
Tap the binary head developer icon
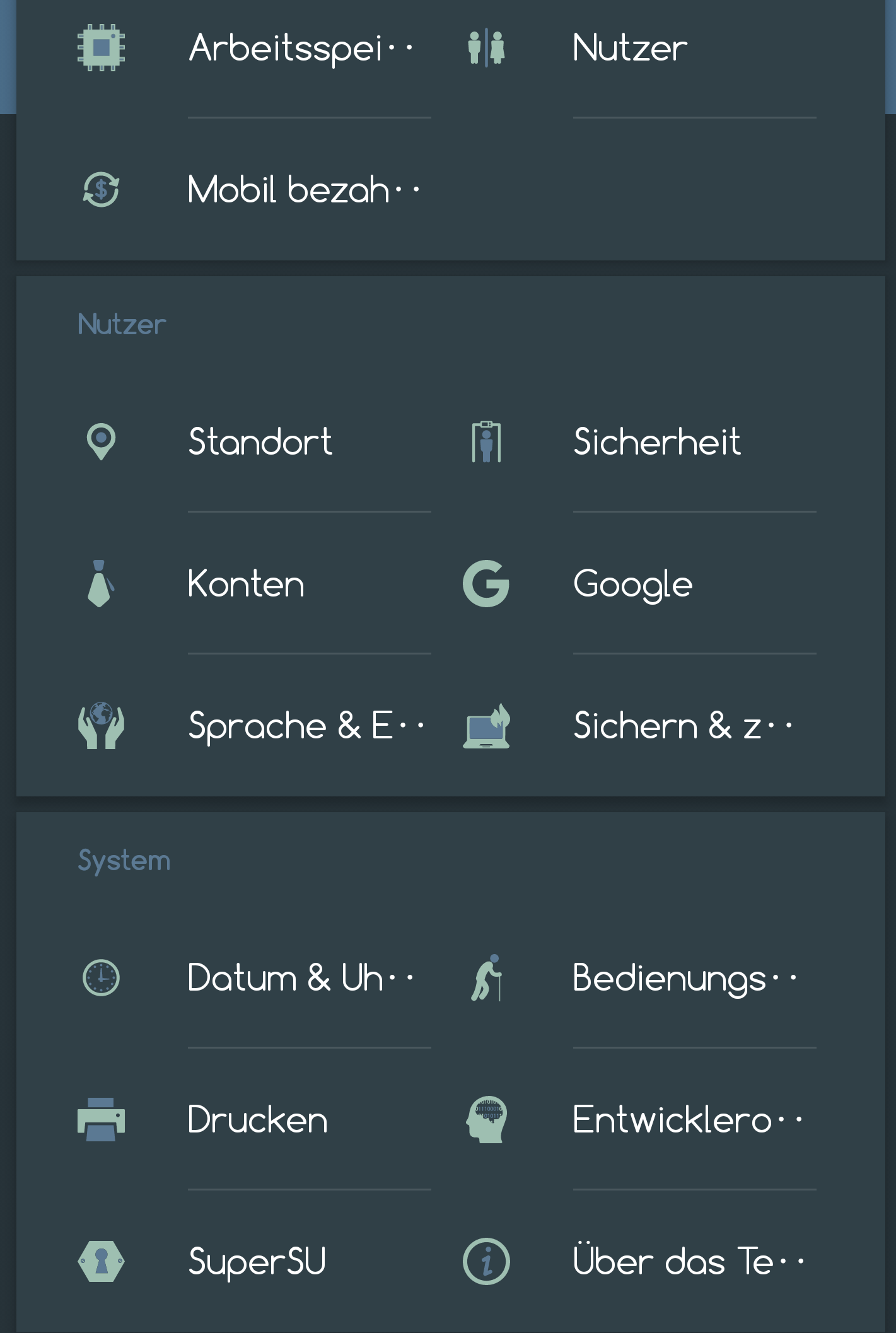click(486, 1120)
